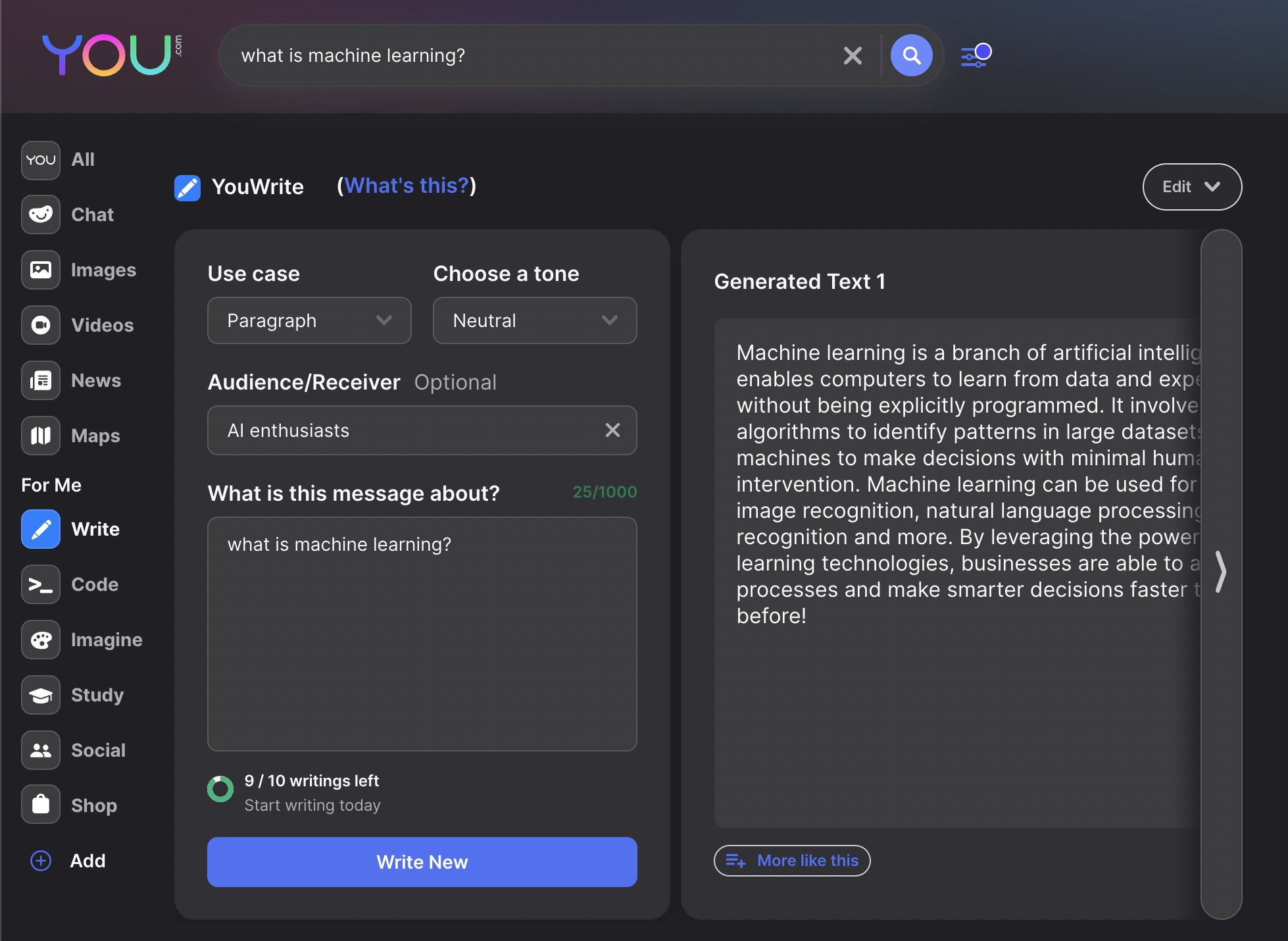Click the Add plus circle icon

click(41, 861)
